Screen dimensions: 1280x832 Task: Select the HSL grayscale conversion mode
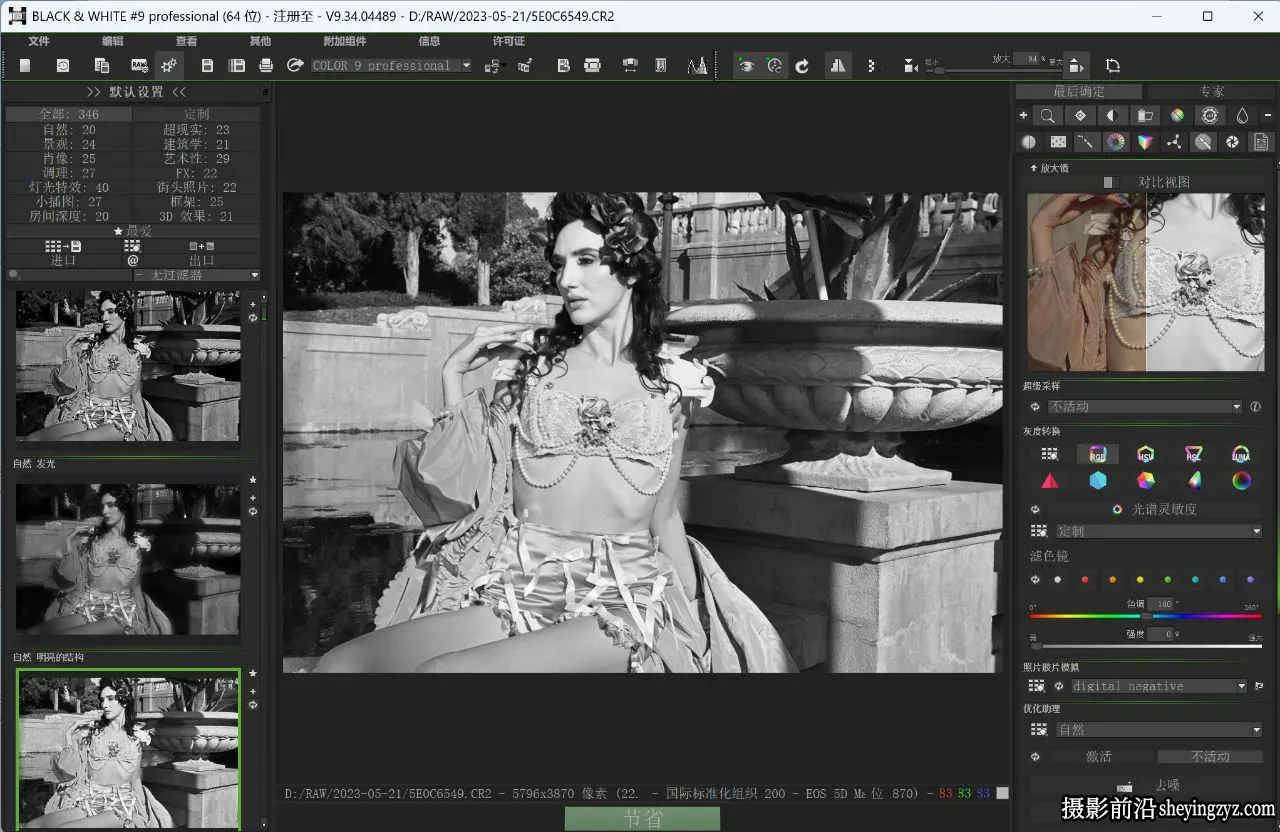tap(1193, 454)
